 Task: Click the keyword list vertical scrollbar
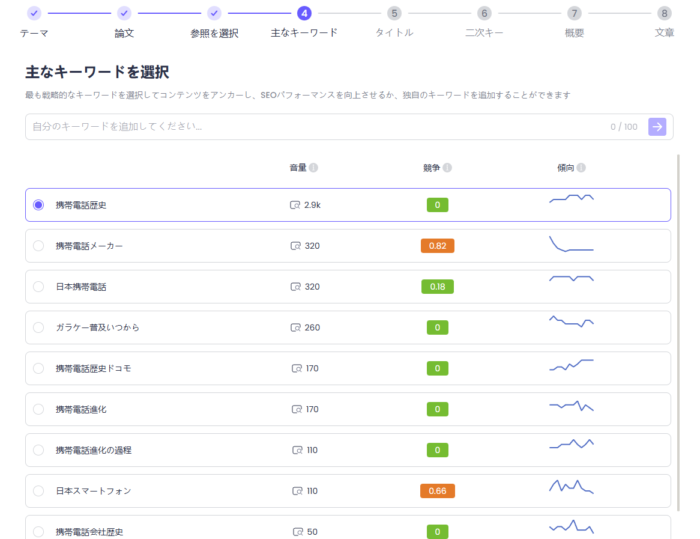coord(678,333)
